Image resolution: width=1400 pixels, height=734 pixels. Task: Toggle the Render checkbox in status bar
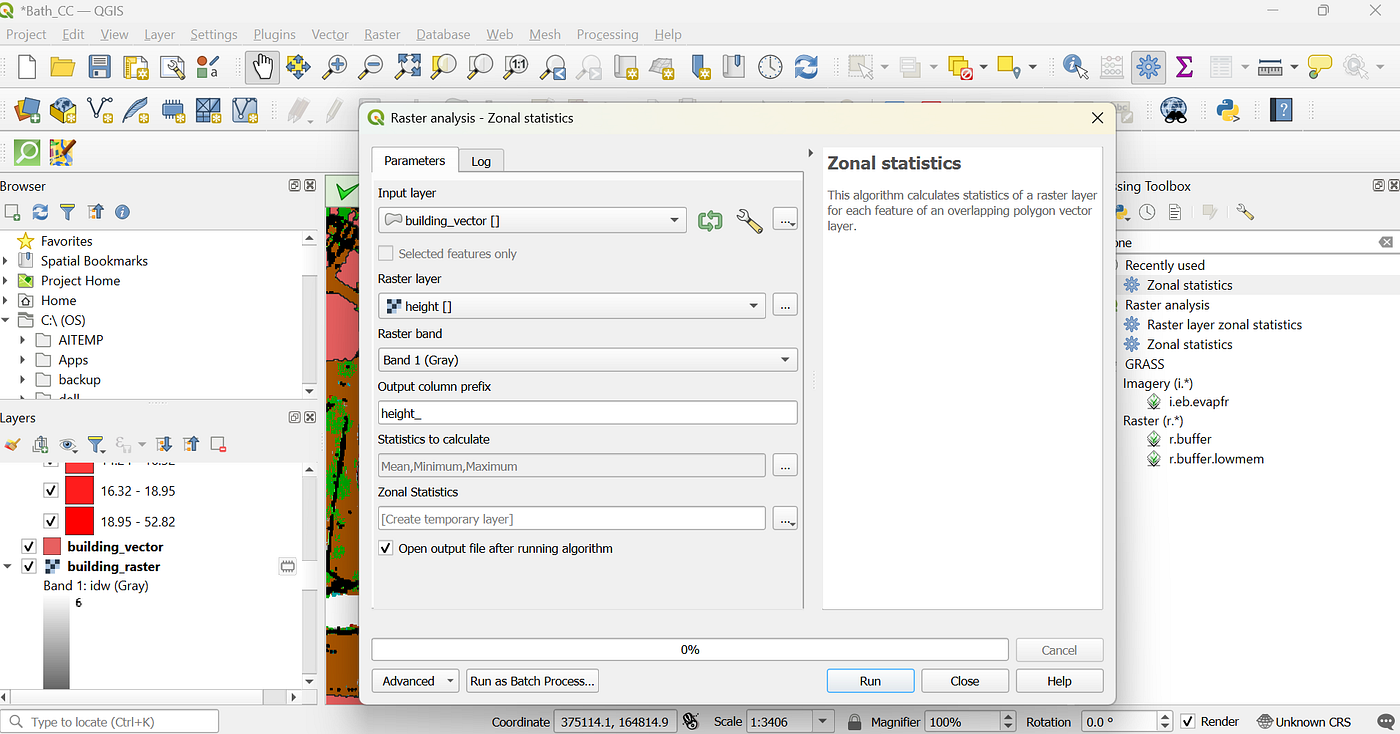[x=1187, y=721]
